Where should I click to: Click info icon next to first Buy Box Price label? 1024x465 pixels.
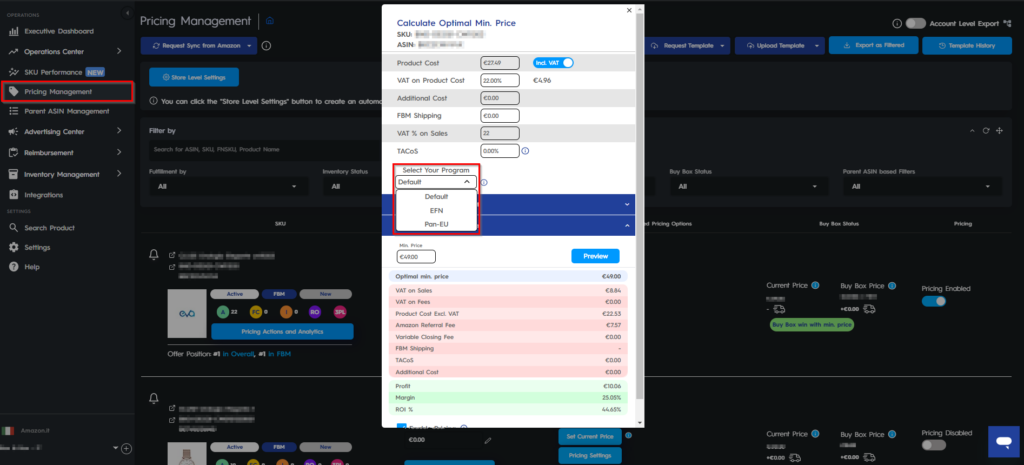892,285
